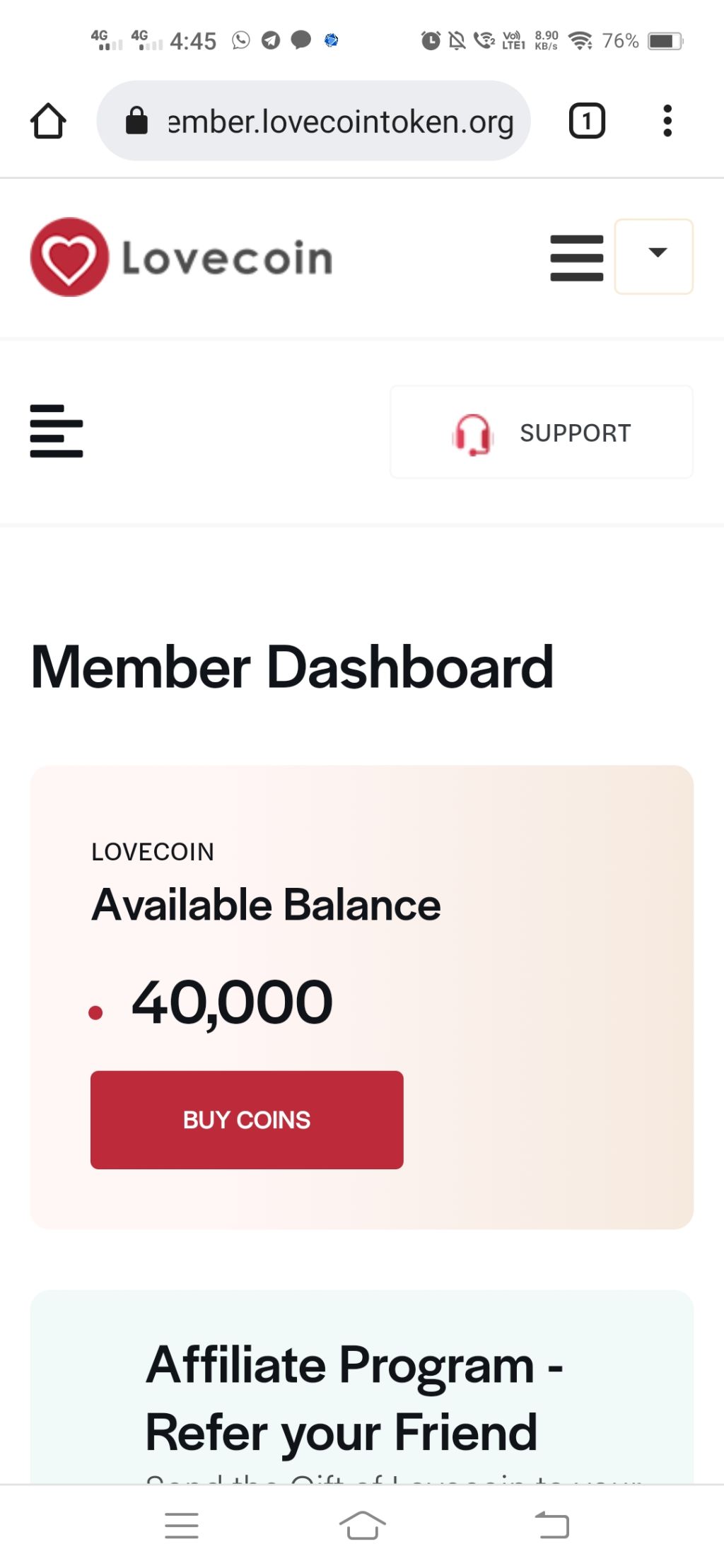
Task: Open the left-aligned sidebar menu icon
Action: [x=57, y=431]
